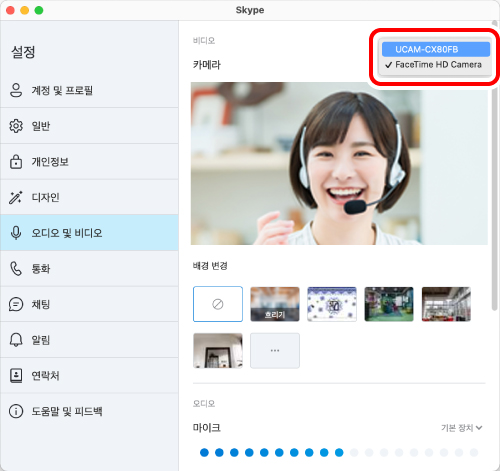Open the 오디오 및 비디오 settings tab

[x=89, y=233]
